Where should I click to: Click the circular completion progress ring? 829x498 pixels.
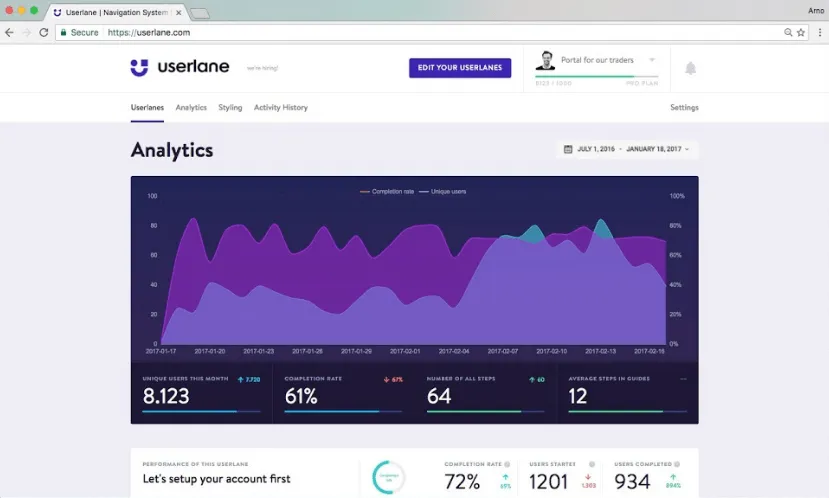[389, 477]
